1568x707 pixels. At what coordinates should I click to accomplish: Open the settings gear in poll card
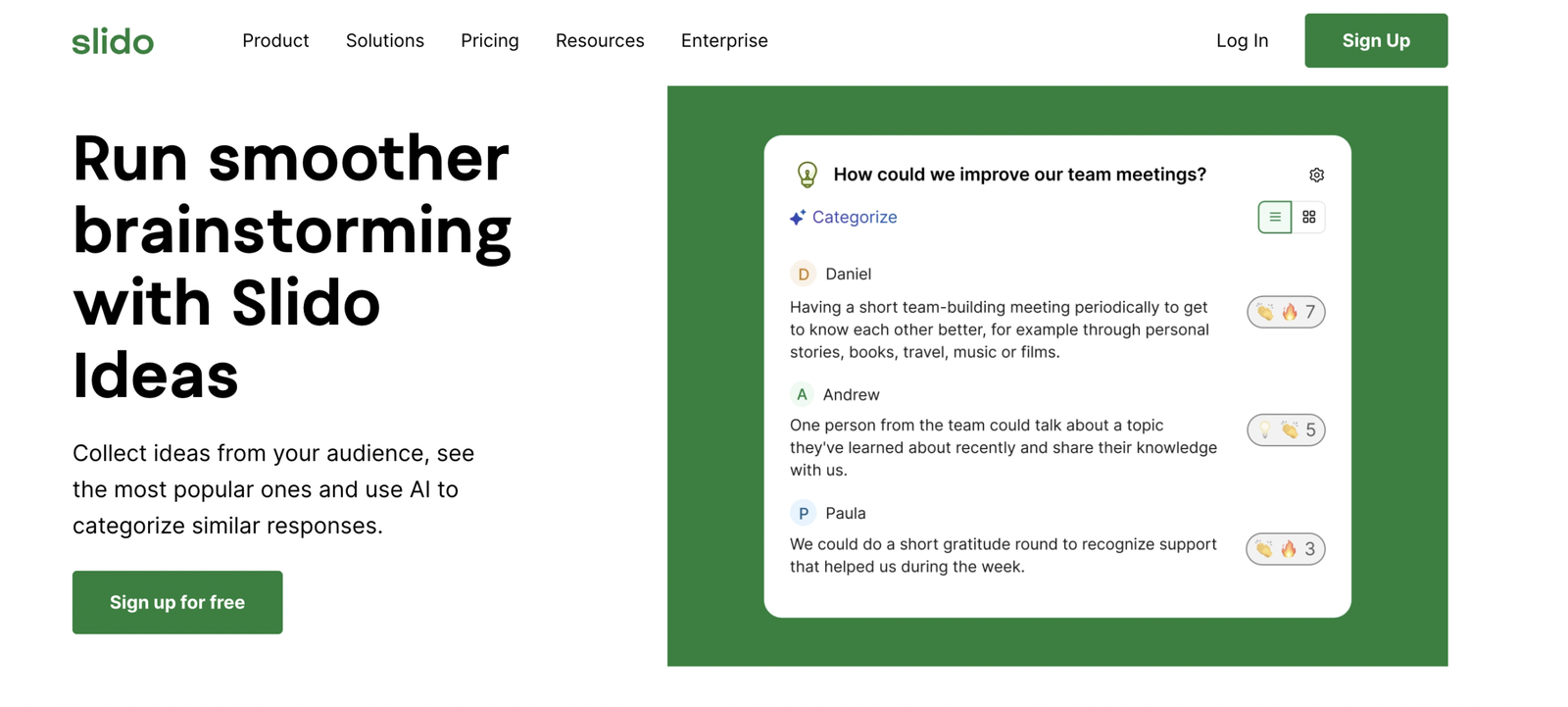[1316, 176]
